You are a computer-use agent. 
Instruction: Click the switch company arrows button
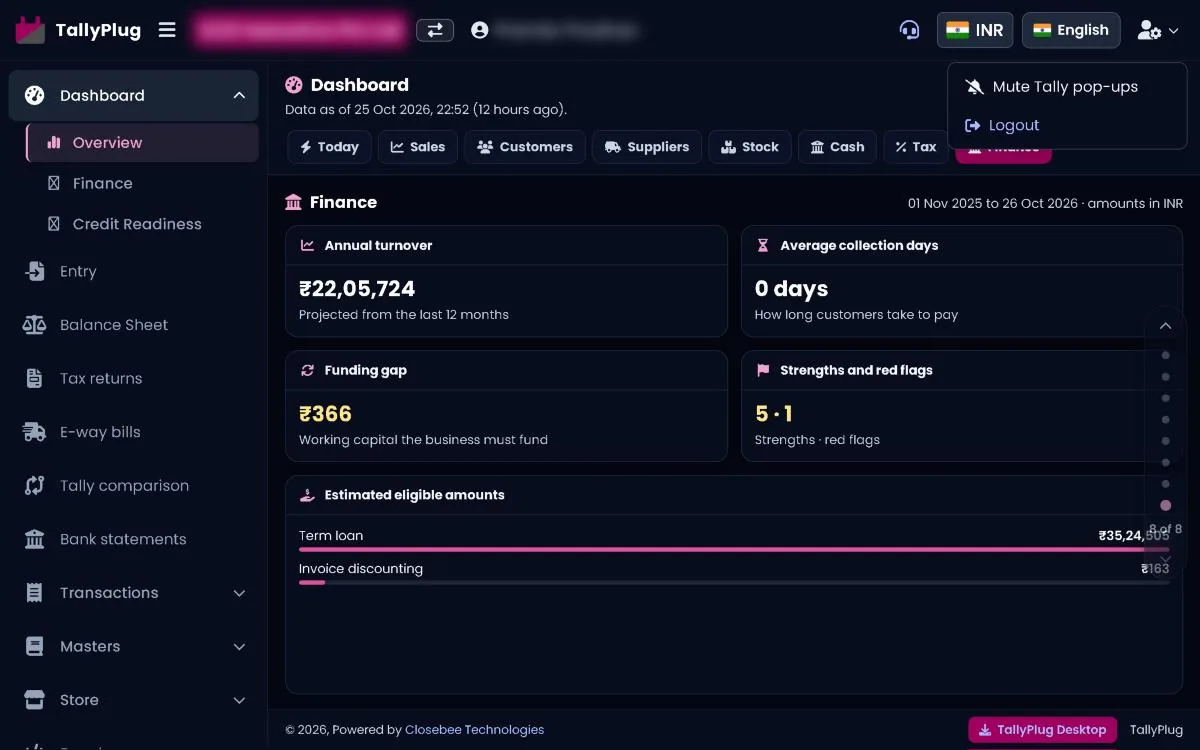pyautogui.click(x=435, y=30)
